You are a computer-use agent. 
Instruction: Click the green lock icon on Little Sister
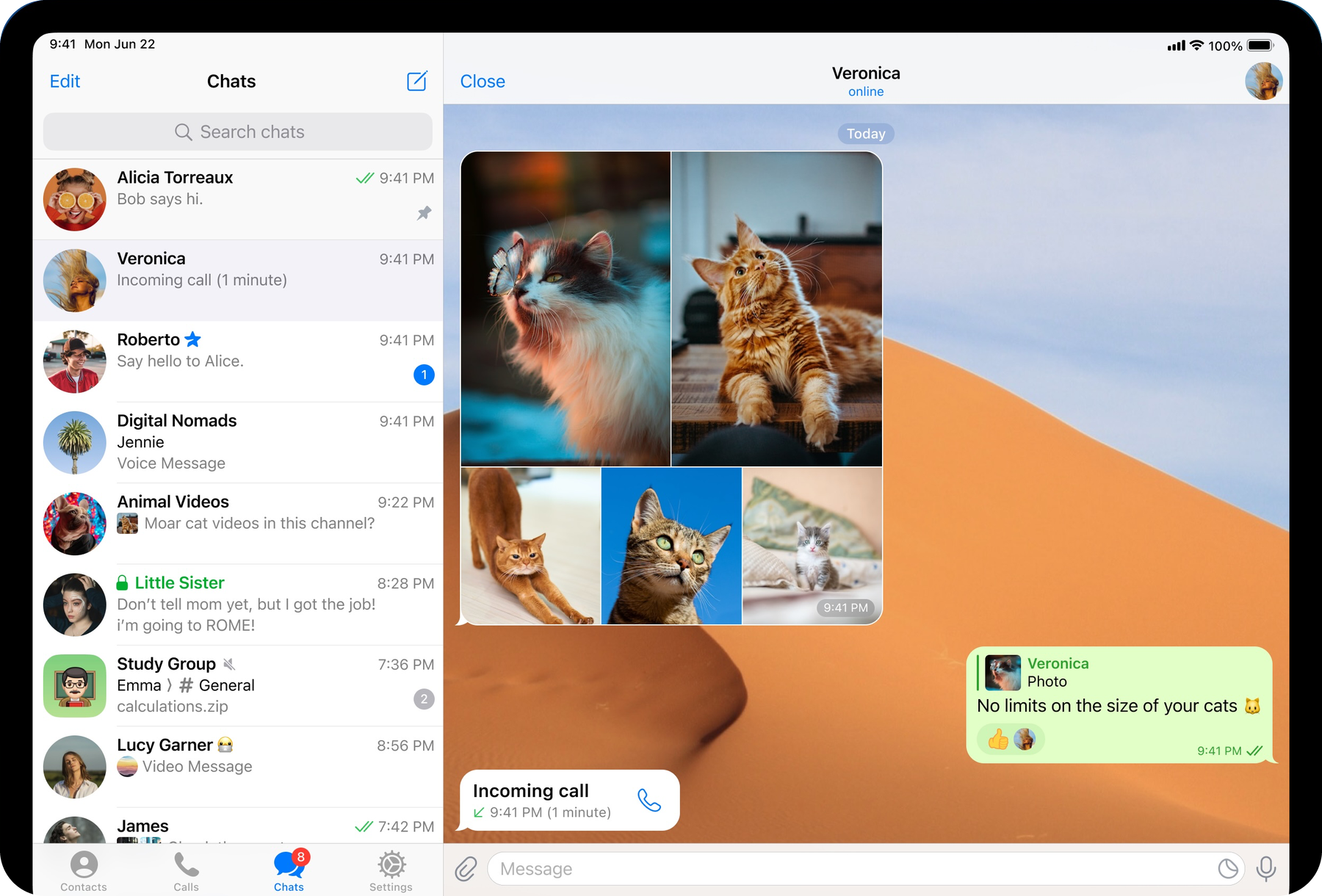click(123, 582)
